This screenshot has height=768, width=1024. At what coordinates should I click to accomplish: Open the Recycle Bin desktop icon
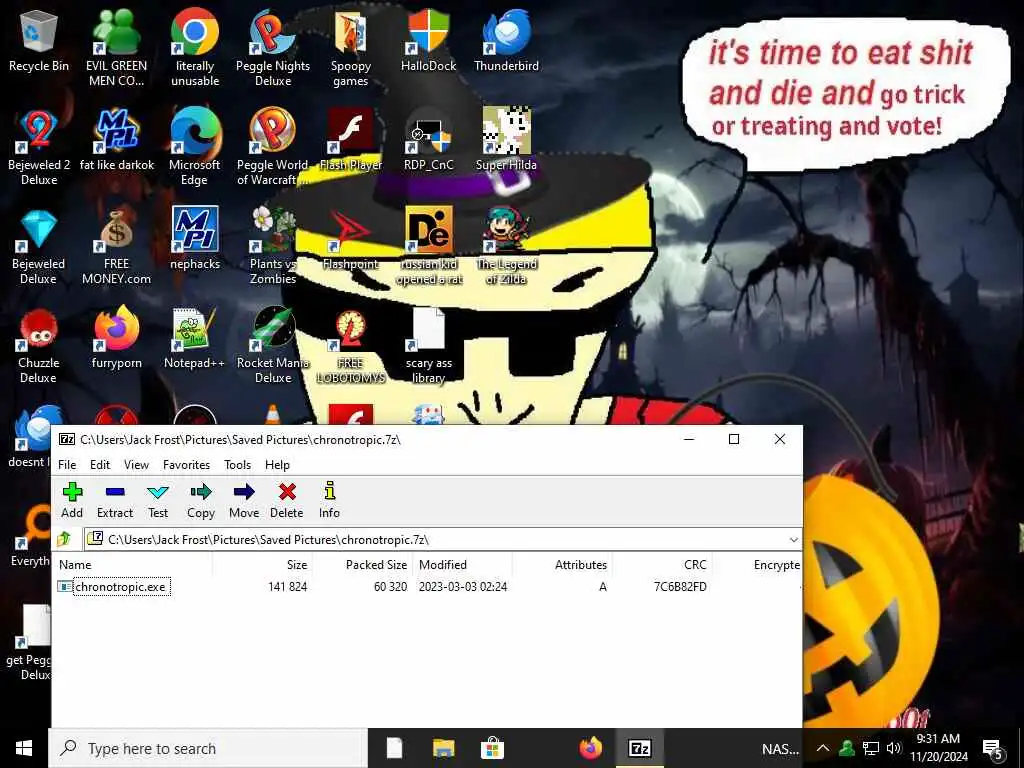point(39,41)
